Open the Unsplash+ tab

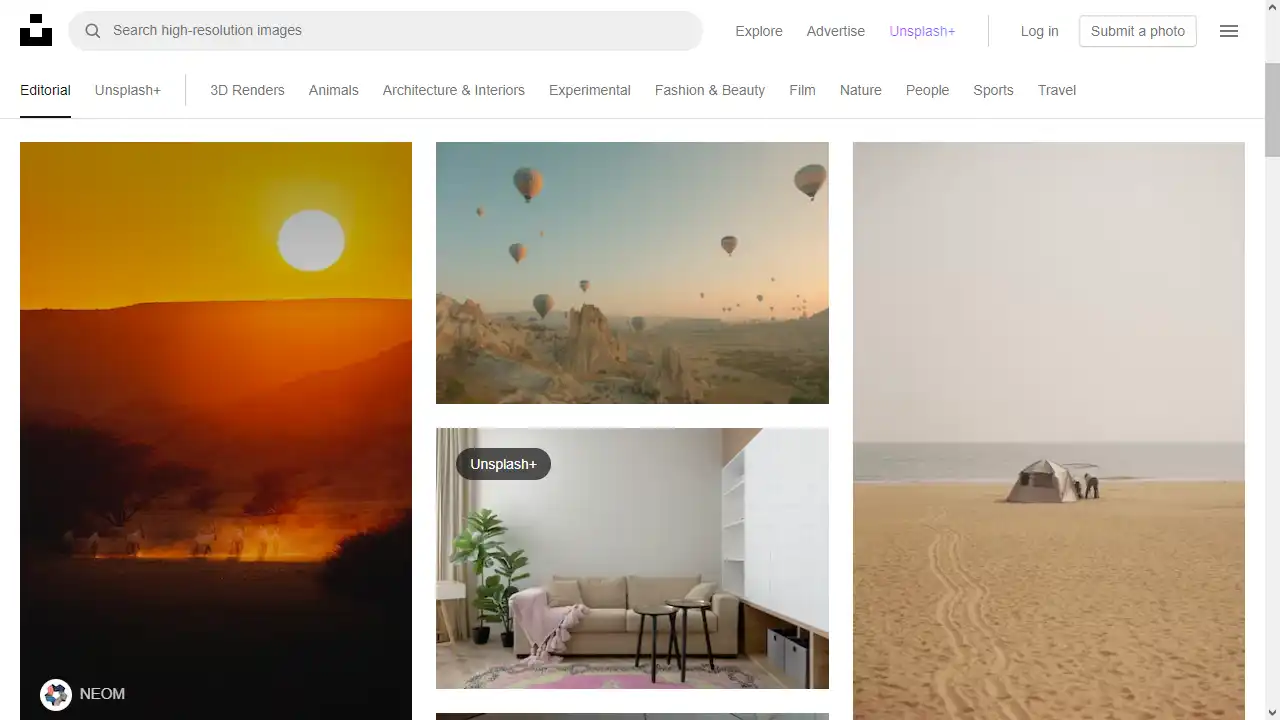[127, 90]
